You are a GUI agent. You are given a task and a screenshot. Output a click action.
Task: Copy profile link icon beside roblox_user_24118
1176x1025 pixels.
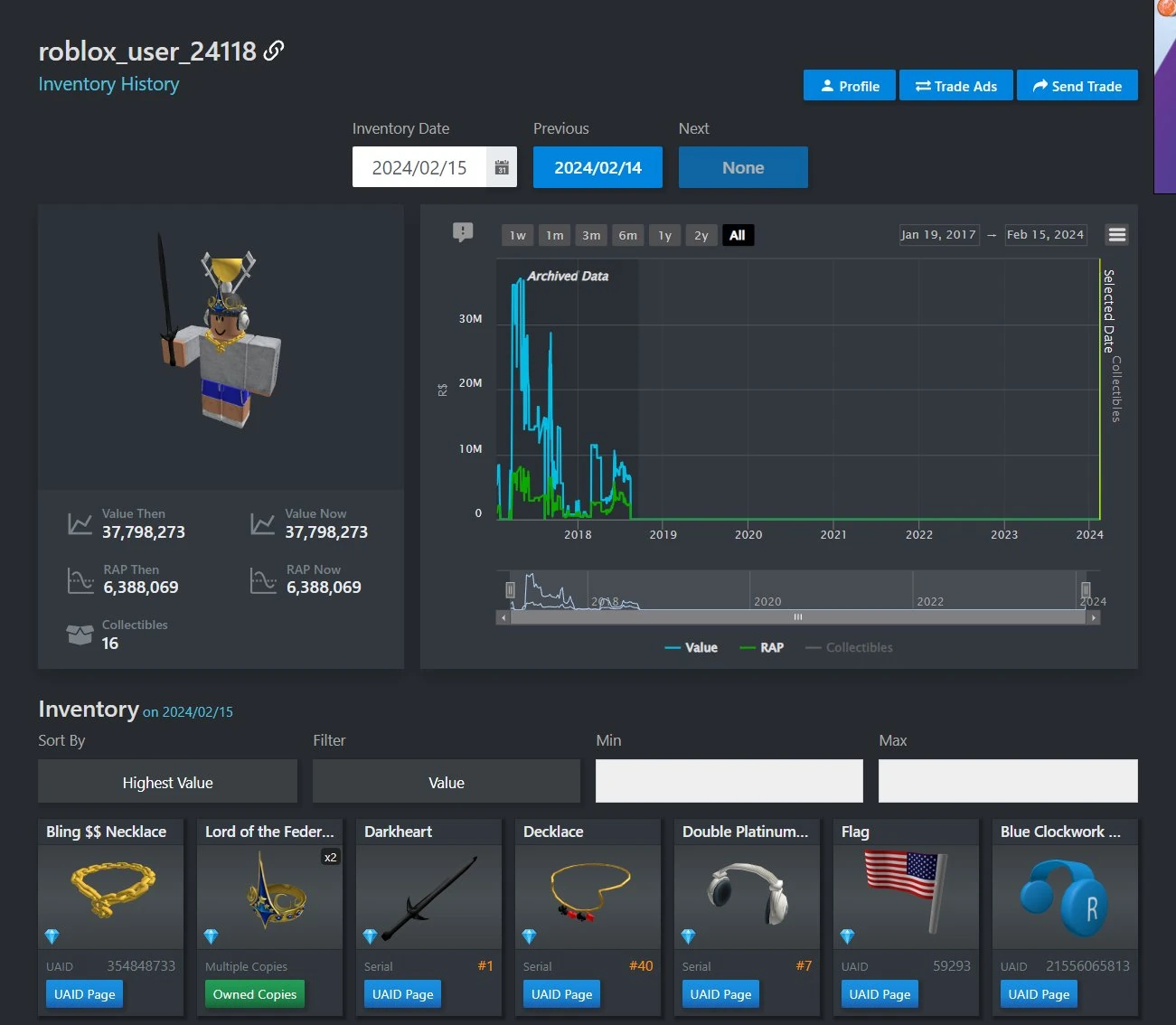[x=273, y=51]
